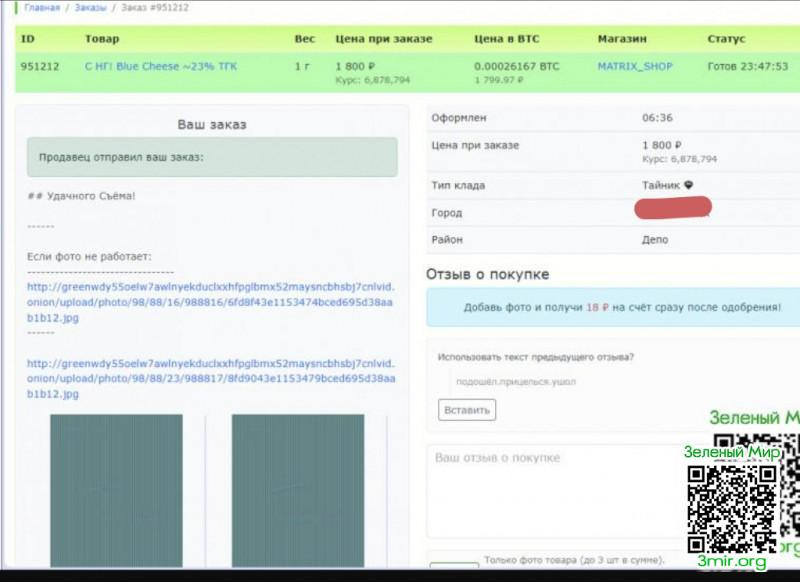
Task: Open the MATRIX_SHOP store link
Action: [x=635, y=67]
